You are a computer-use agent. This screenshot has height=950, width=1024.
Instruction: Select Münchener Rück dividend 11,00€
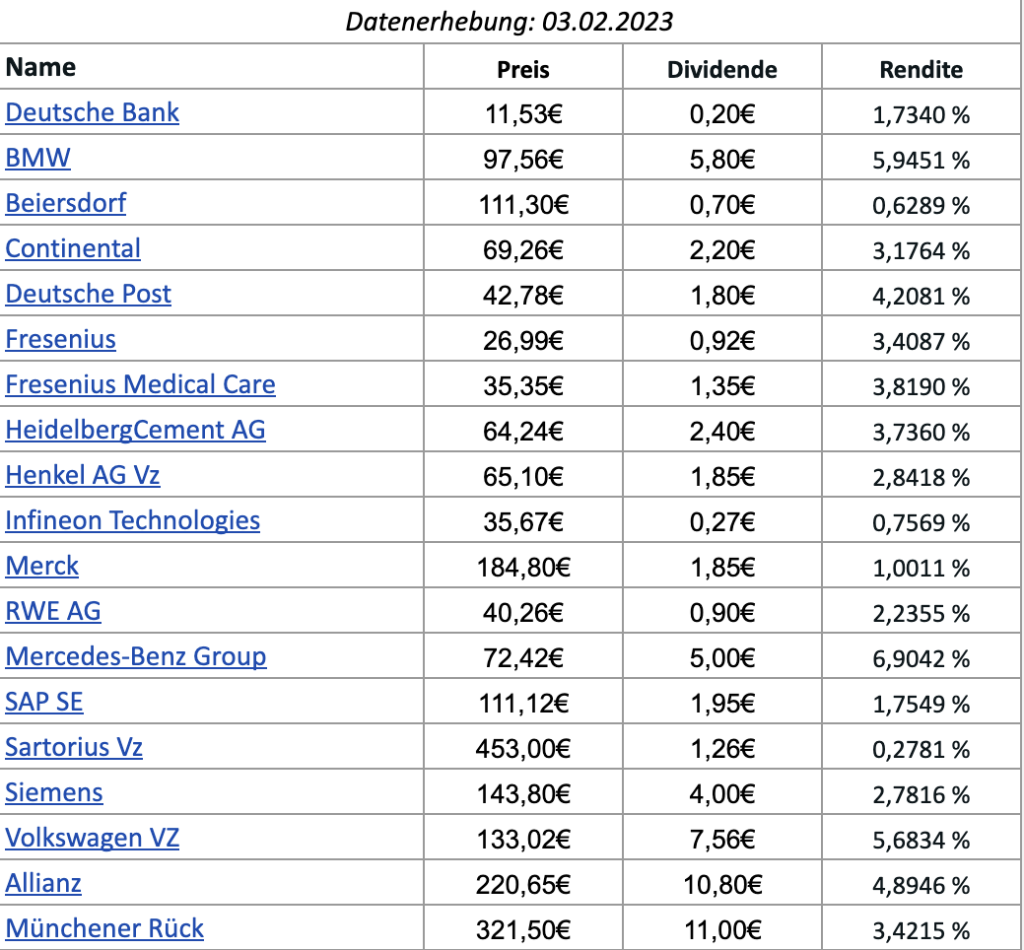pos(722,930)
